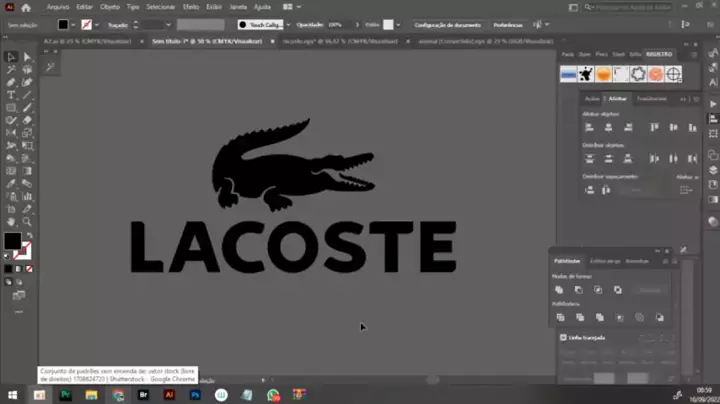
Task: Click Unite in Pathfinder shape modes
Action: click(559, 290)
